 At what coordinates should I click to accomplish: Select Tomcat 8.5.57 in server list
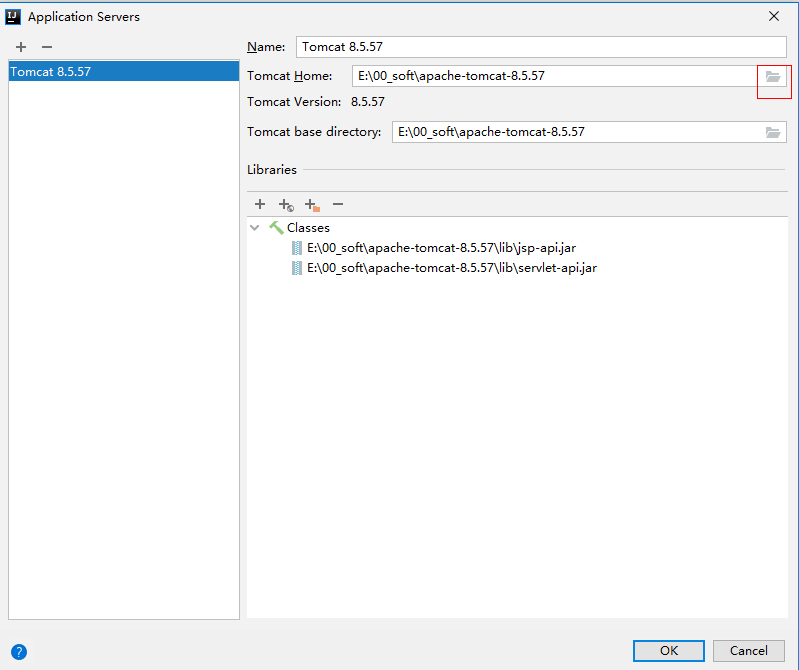coord(124,71)
